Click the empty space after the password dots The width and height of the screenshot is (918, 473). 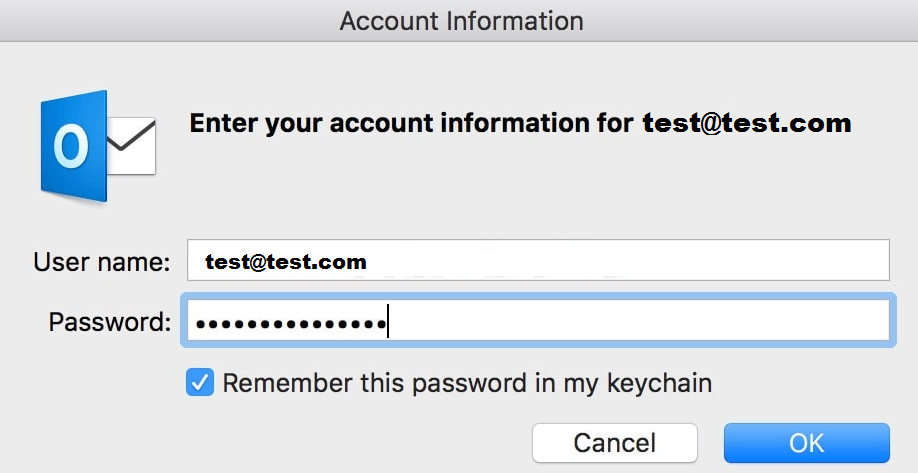(x=638, y=320)
